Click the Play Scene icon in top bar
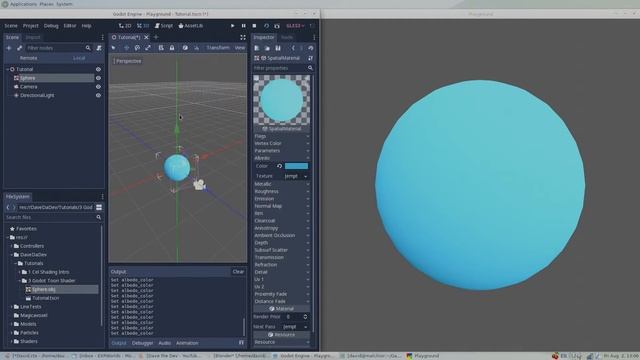 point(266,26)
